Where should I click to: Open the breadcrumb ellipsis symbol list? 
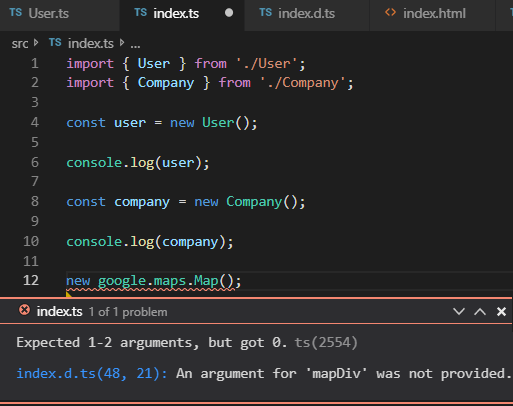click(135, 45)
